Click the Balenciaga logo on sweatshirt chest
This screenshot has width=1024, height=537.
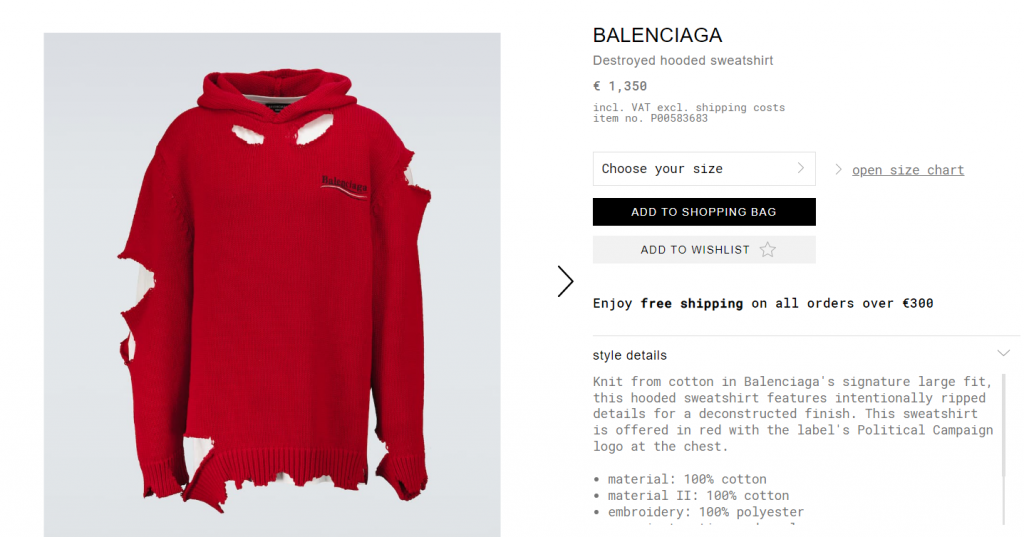pyautogui.click(x=344, y=186)
